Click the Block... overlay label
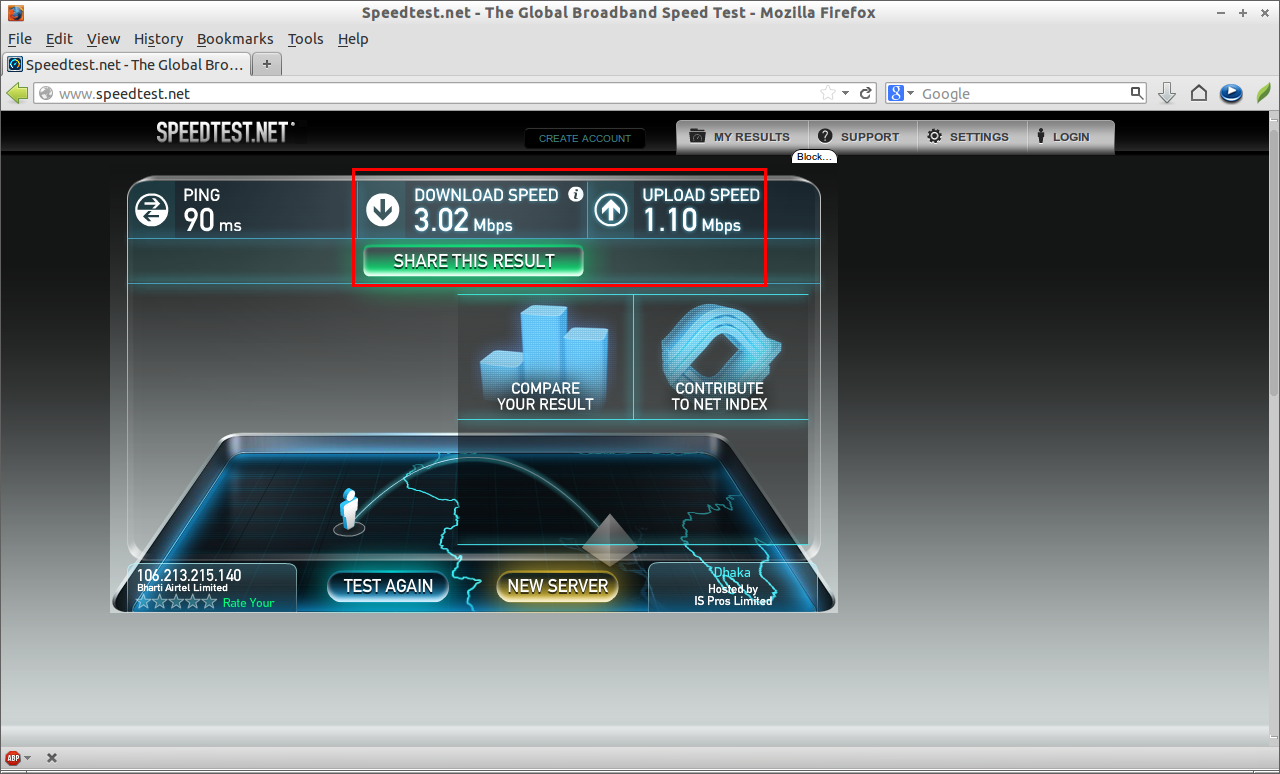Screen dimensions: 1280x774 pos(814,157)
